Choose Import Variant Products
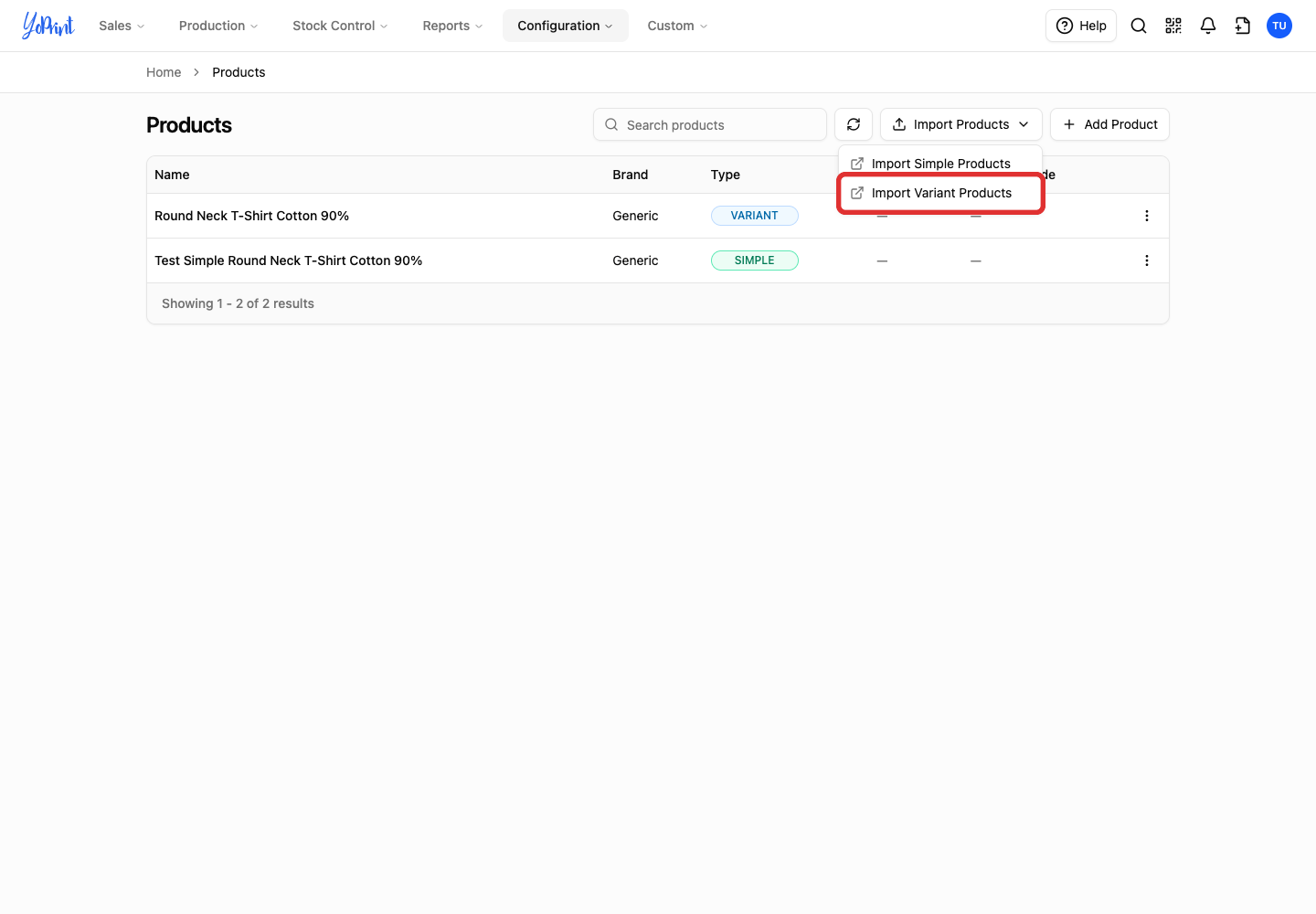The height and width of the screenshot is (914, 1316). click(x=940, y=193)
